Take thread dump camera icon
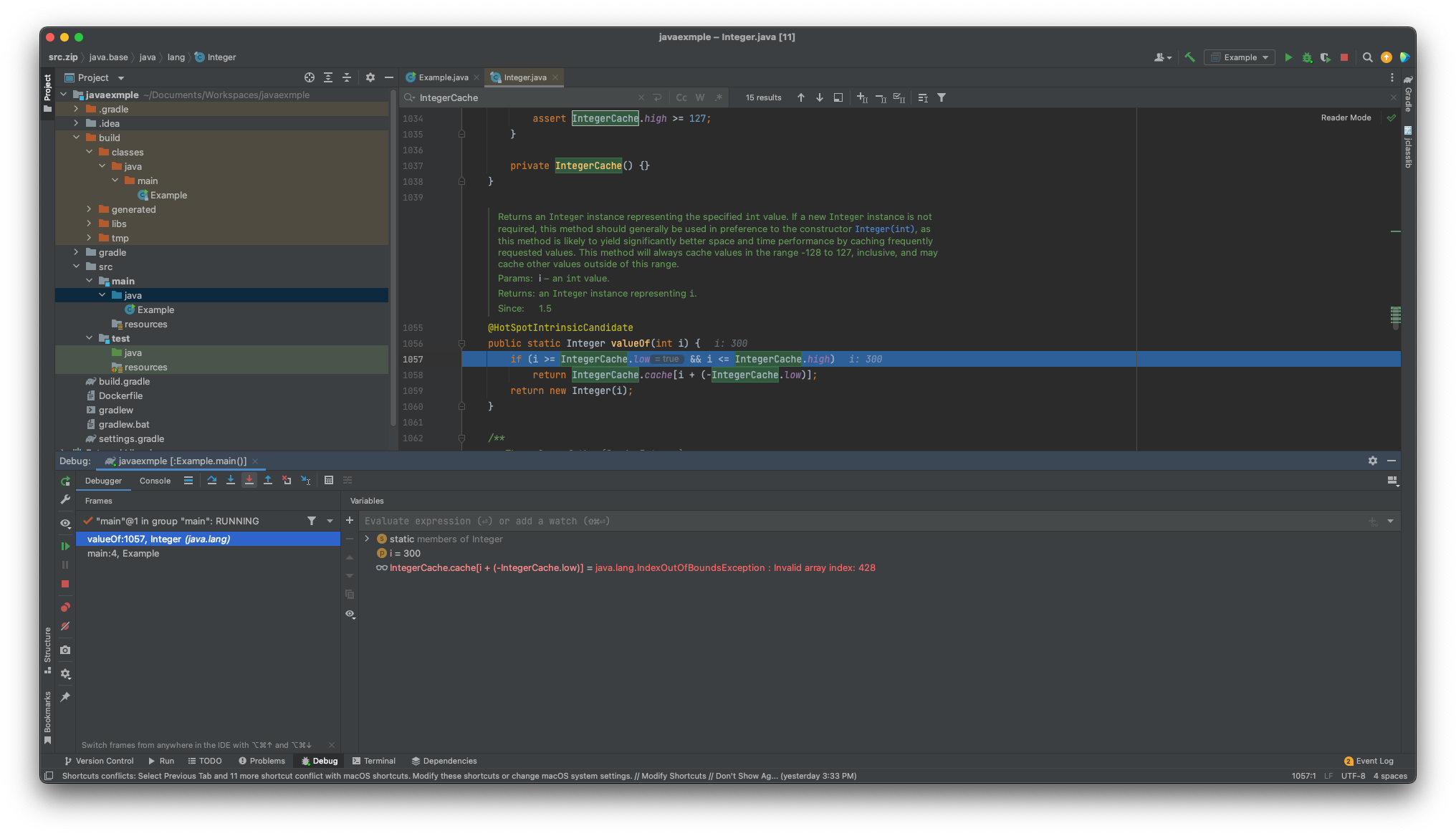The height and width of the screenshot is (836, 1456). coord(65,650)
